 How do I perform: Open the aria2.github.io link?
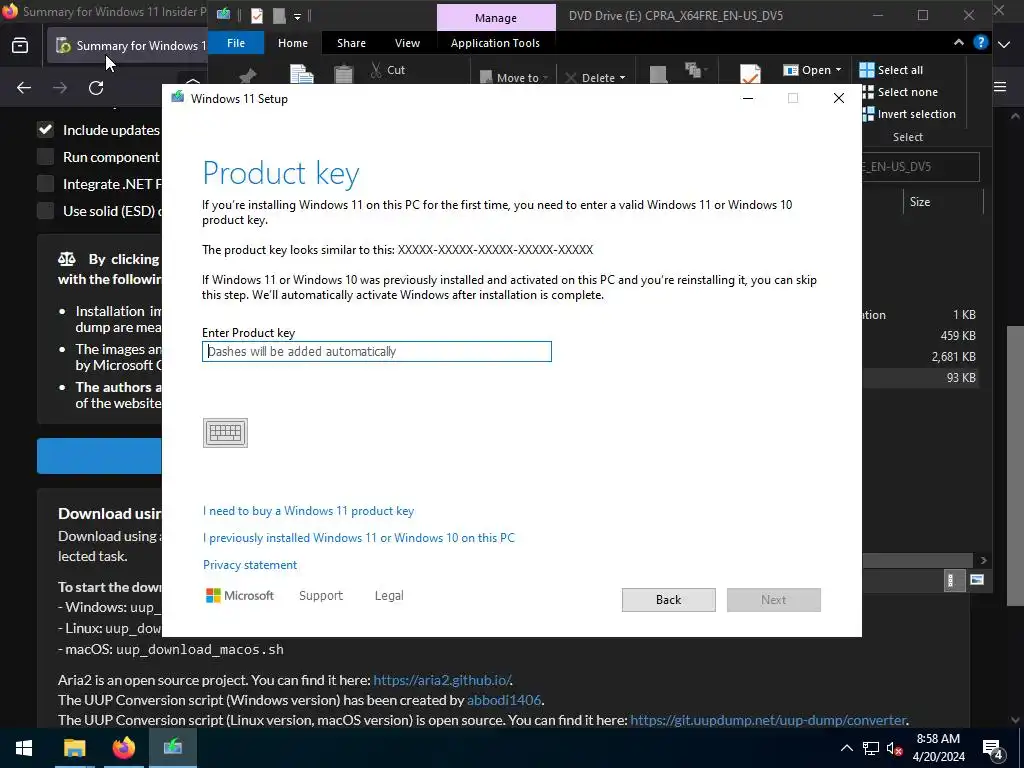pos(442,680)
